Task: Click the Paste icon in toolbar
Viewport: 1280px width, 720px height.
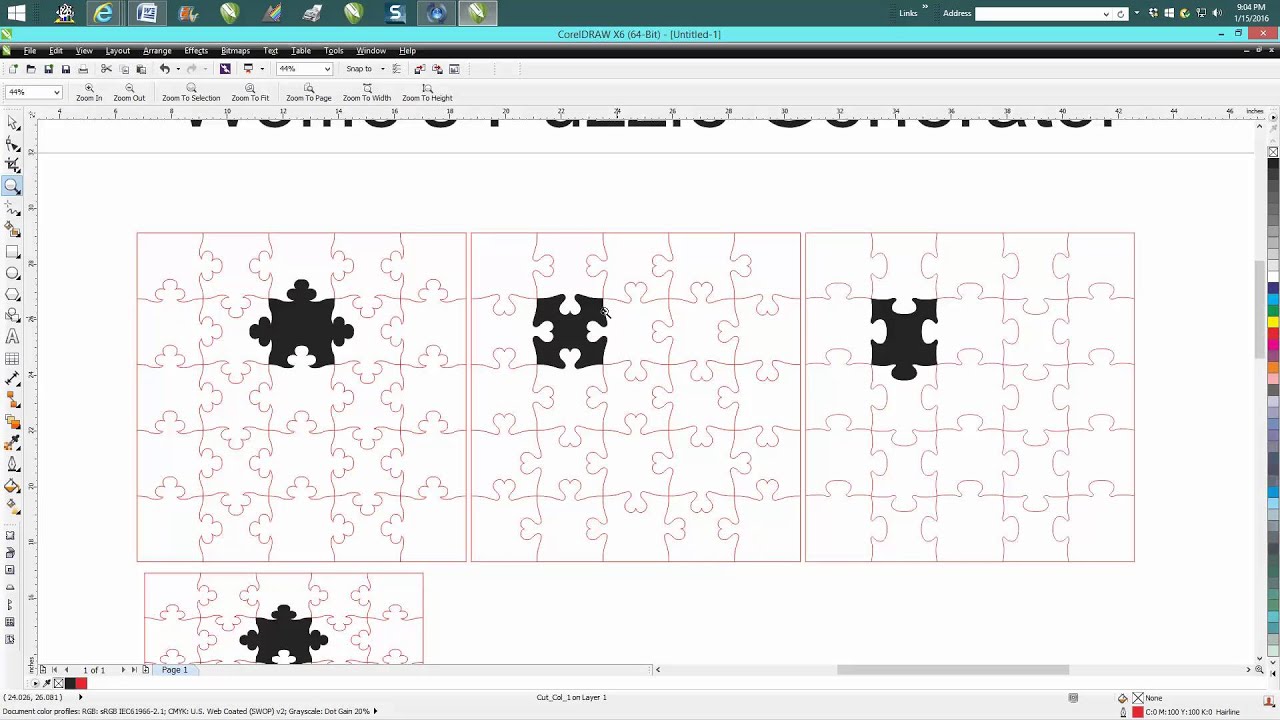Action: (x=141, y=69)
